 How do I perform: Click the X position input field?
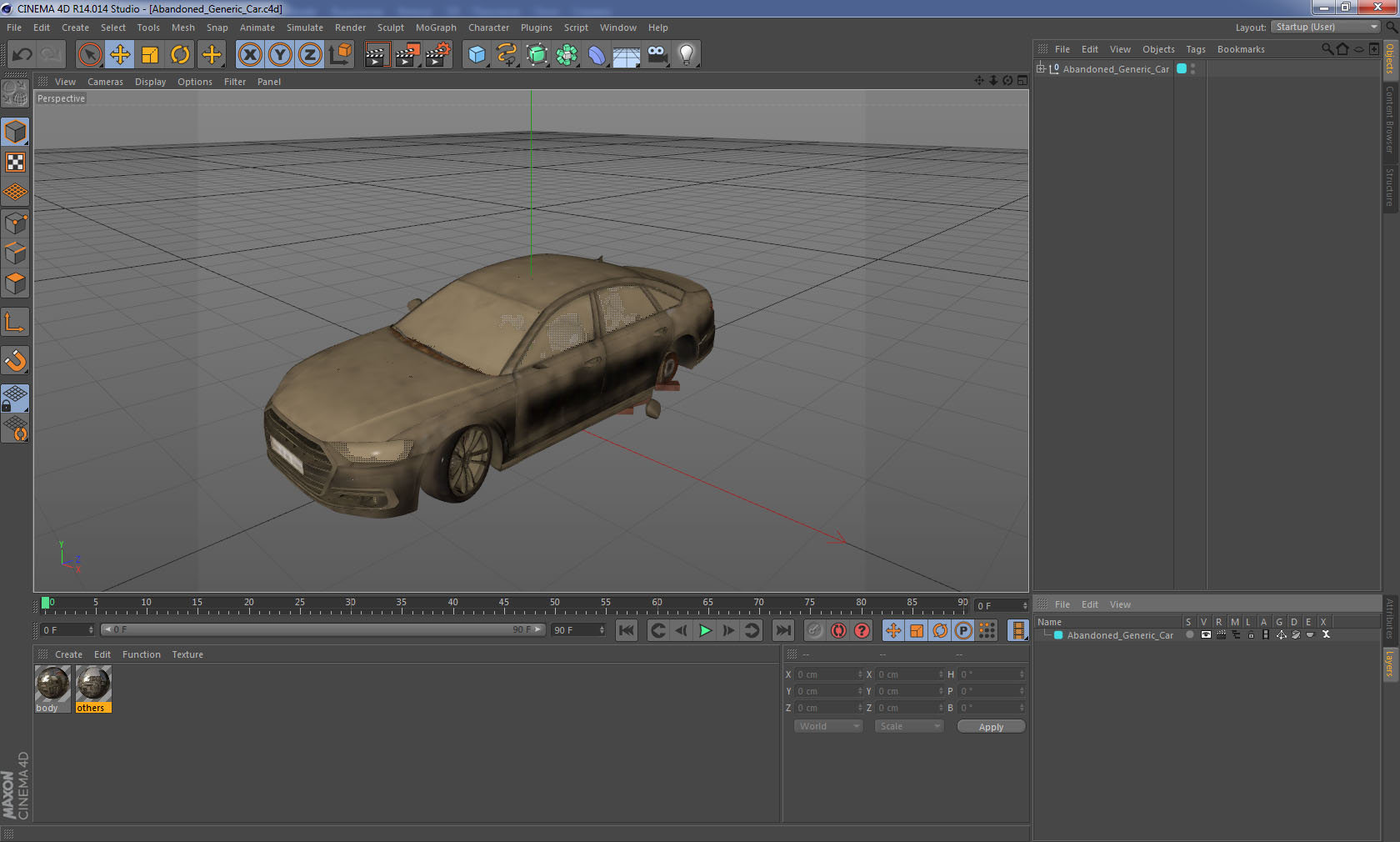click(x=829, y=674)
